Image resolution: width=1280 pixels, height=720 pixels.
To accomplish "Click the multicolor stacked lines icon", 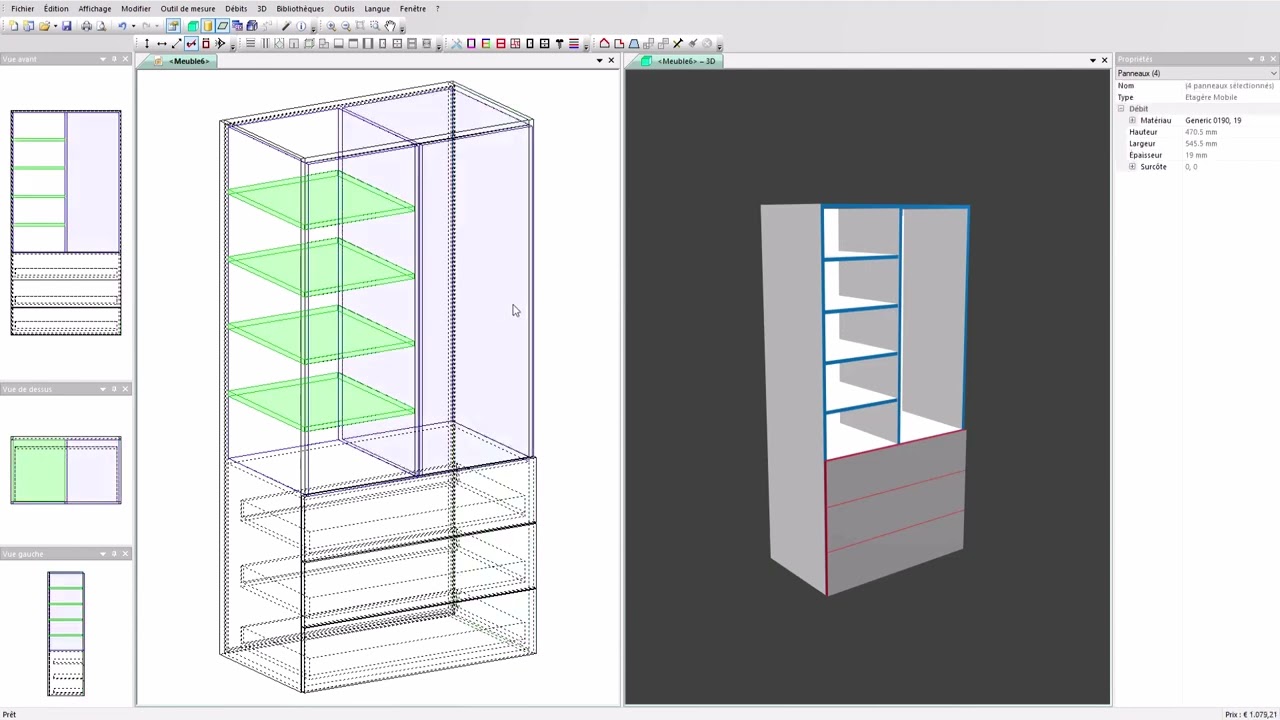I will (x=574, y=44).
